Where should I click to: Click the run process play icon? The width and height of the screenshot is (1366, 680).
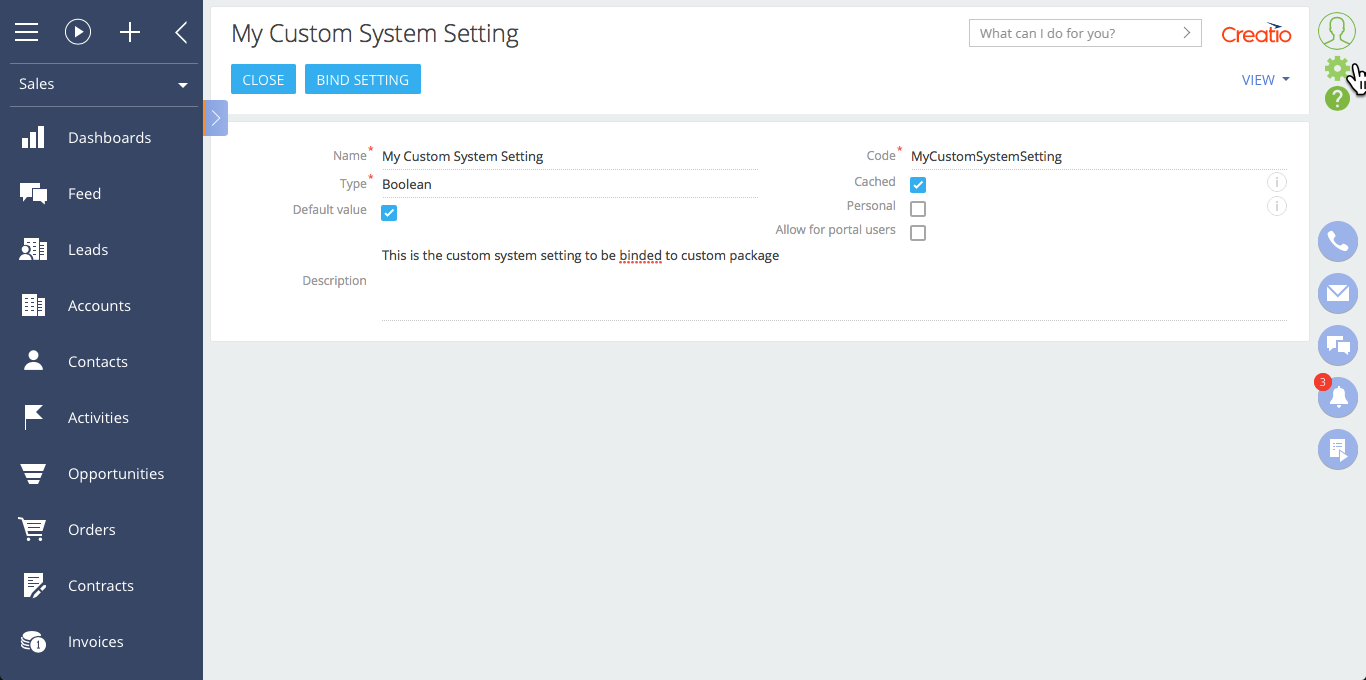[78, 33]
